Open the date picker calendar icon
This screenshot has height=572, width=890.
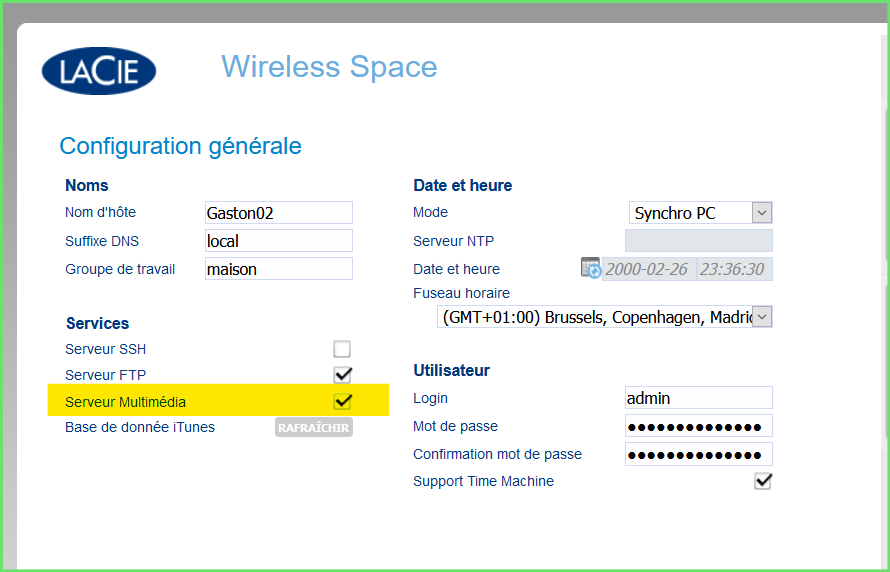591,268
